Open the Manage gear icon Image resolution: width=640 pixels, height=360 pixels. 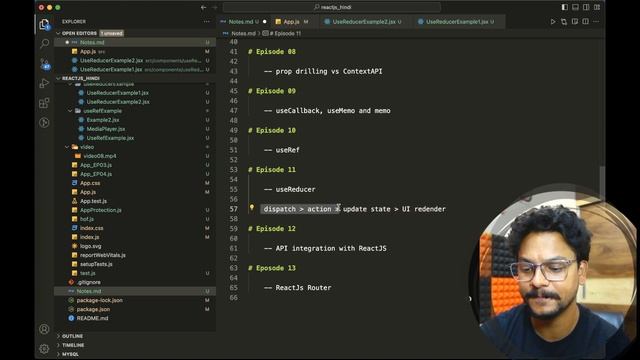pyautogui.click(x=44, y=349)
